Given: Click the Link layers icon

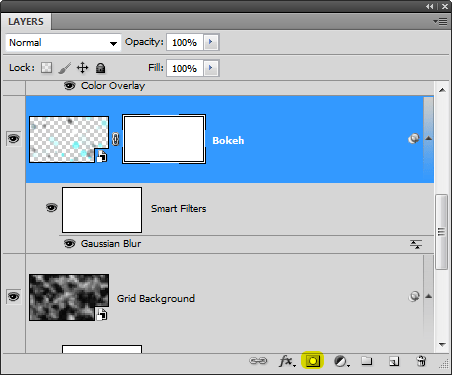Looking at the screenshot, I should pos(258,361).
